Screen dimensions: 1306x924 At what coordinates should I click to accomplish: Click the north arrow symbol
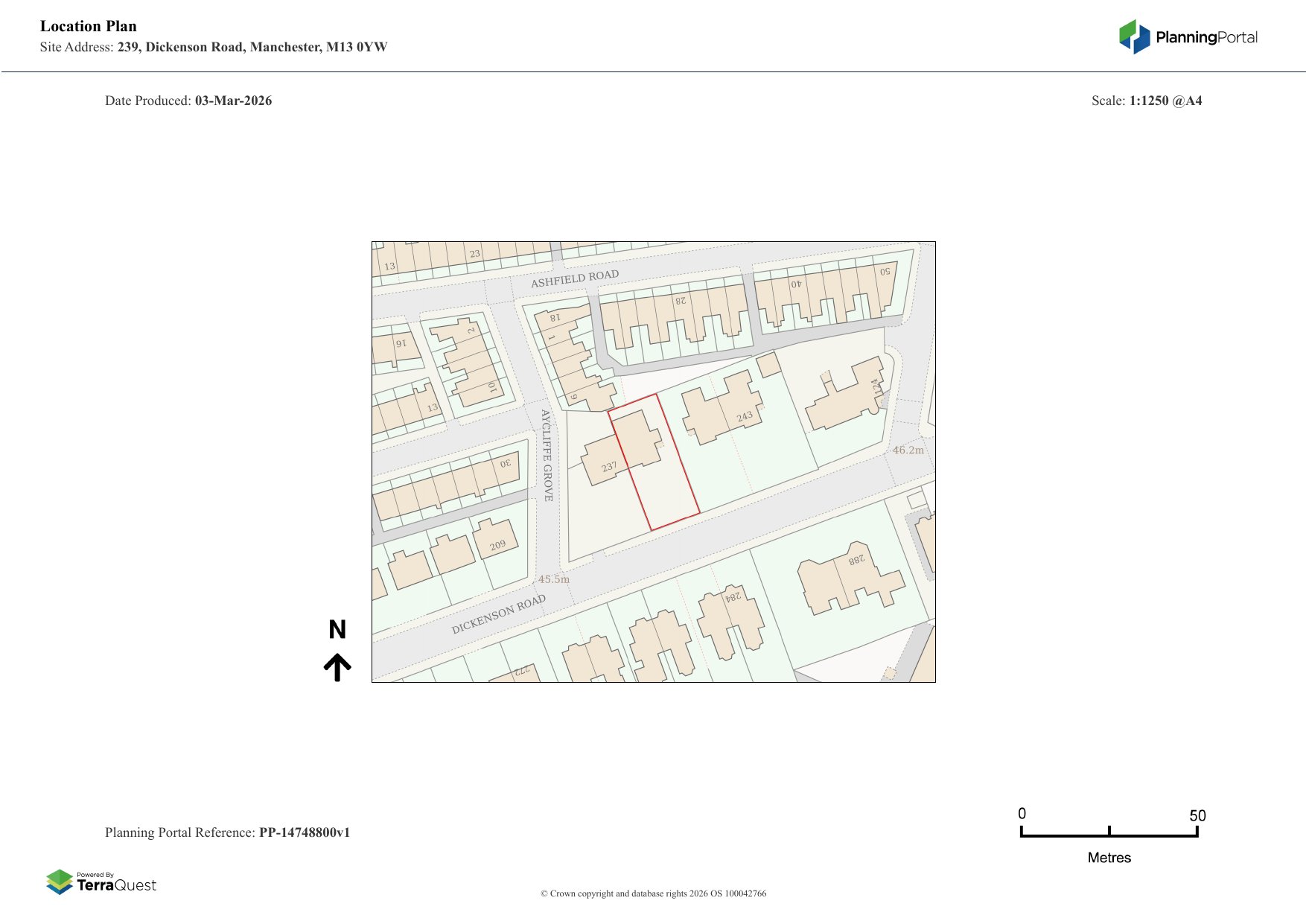tap(337, 667)
